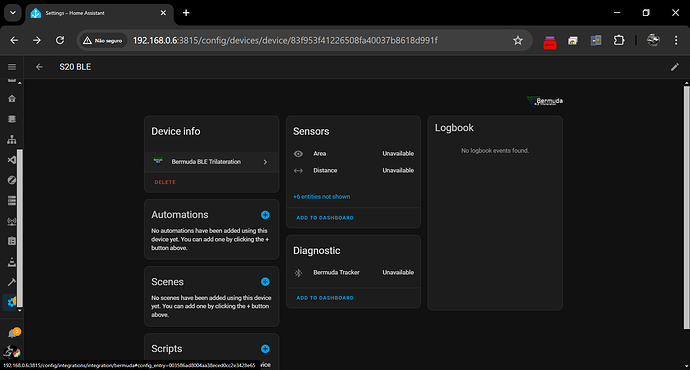The width and height of the screenshot is (690, 370).
Task: Click the eye icon next to Area
Action: tap(298, 154)
